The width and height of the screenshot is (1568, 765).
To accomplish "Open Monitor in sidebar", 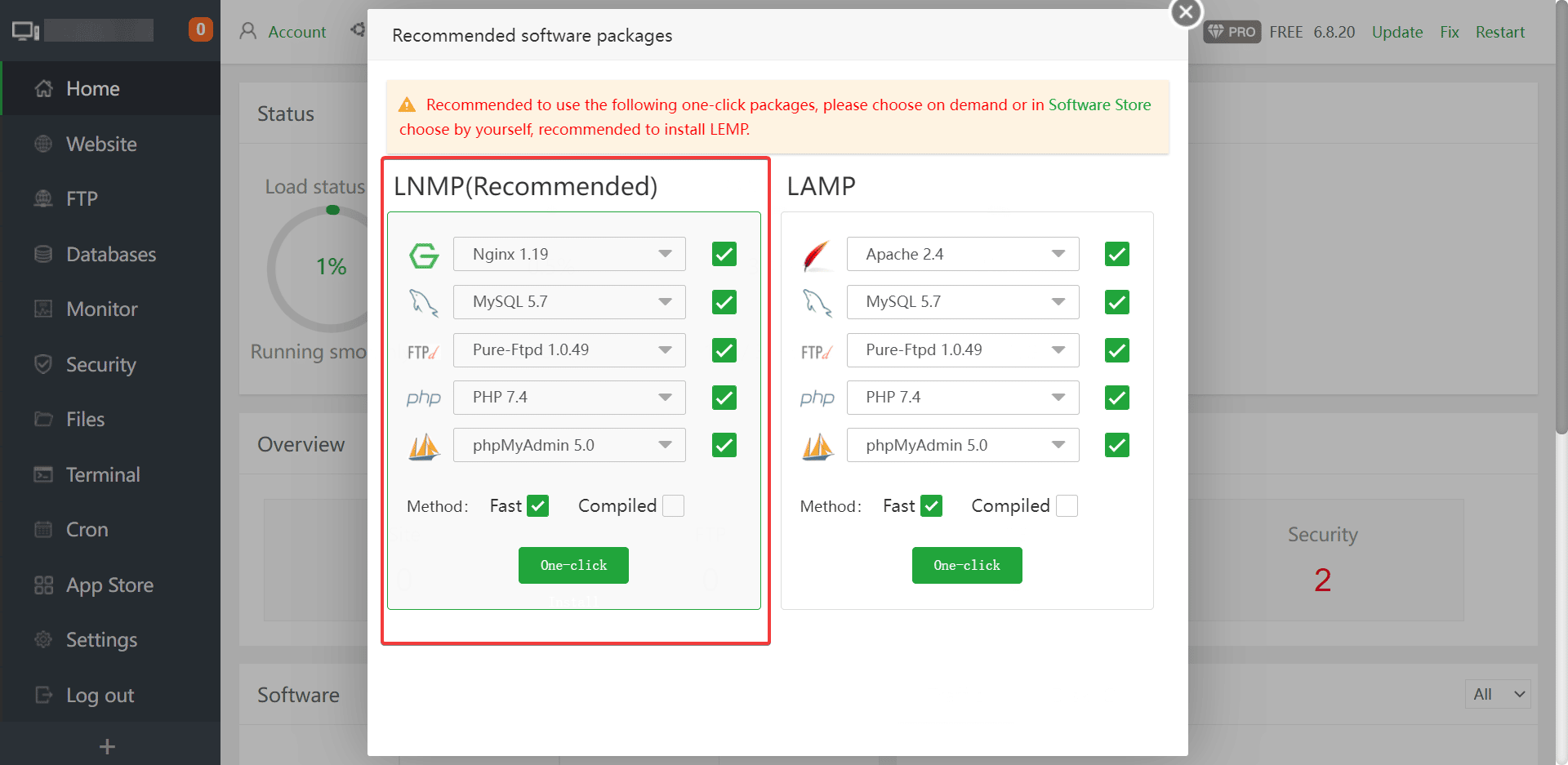I will coord(110,309).
